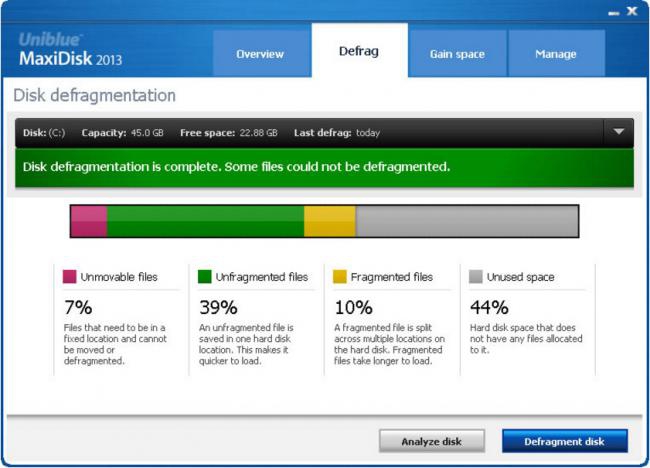Click the 'Last defrag: today' value

[x=337, y=133]
